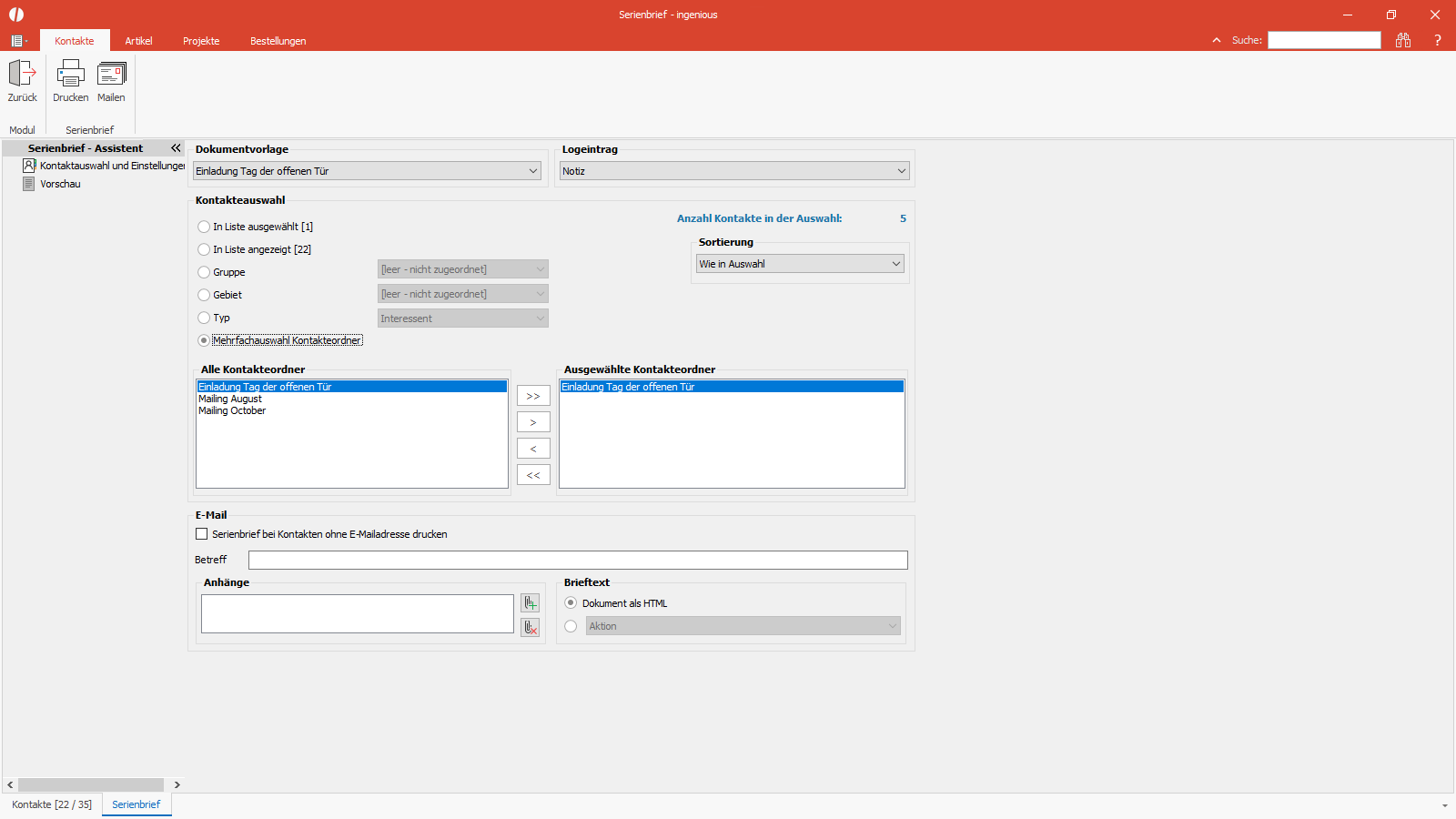
Task: Select the Aktion radio button
Action: click(571, 626)
